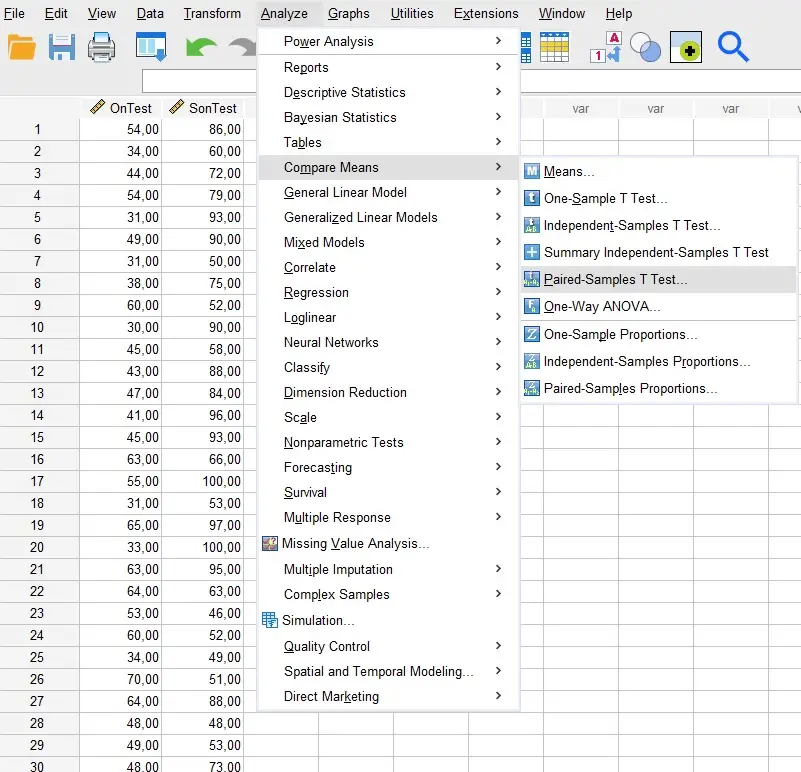
Task: Expand the Reports submenu arrow
Action: pyautogui.click(x=499, y=66)
